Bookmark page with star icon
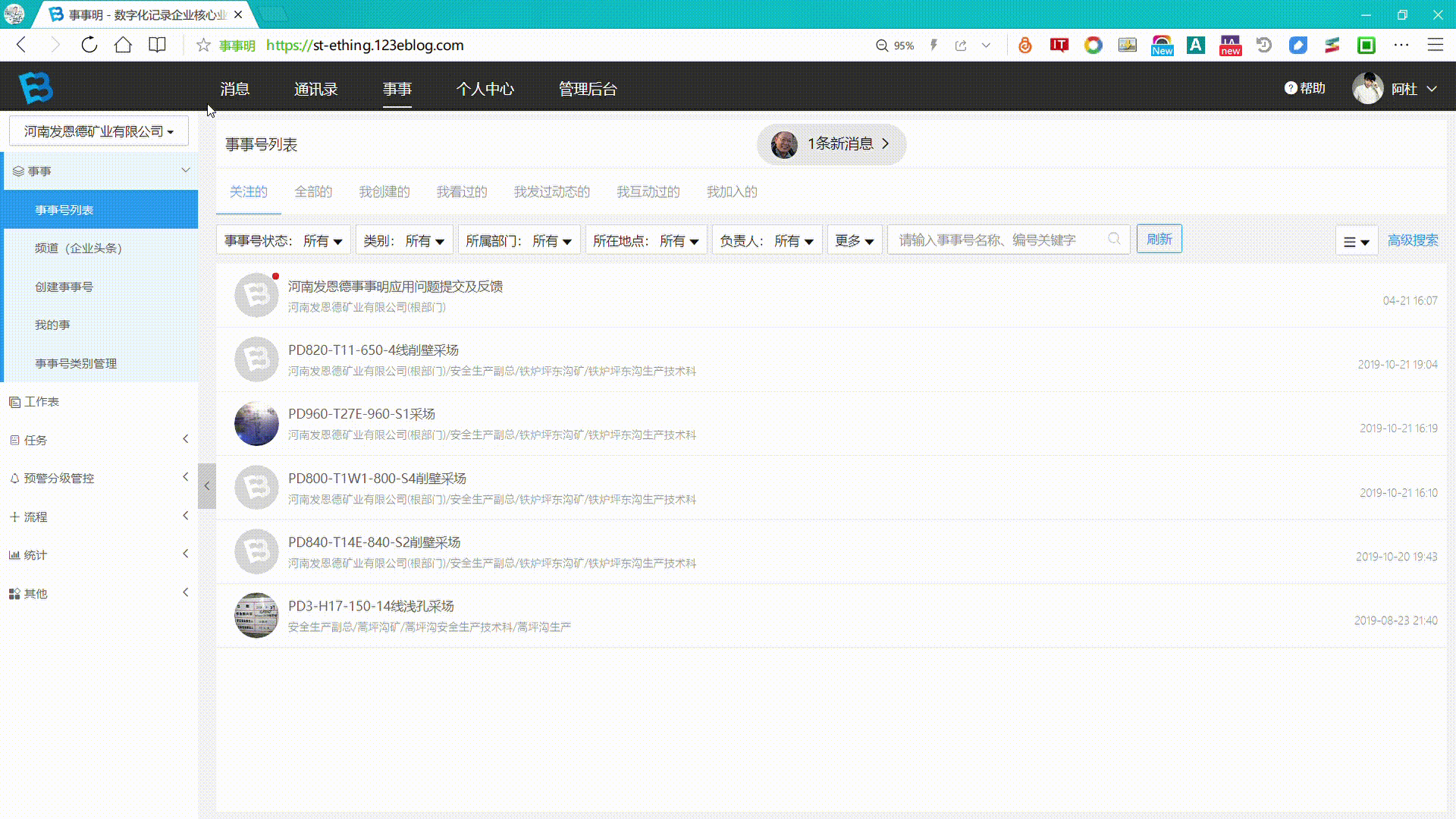This screenshot has height=819, width=1456. [x=203, y=45]
